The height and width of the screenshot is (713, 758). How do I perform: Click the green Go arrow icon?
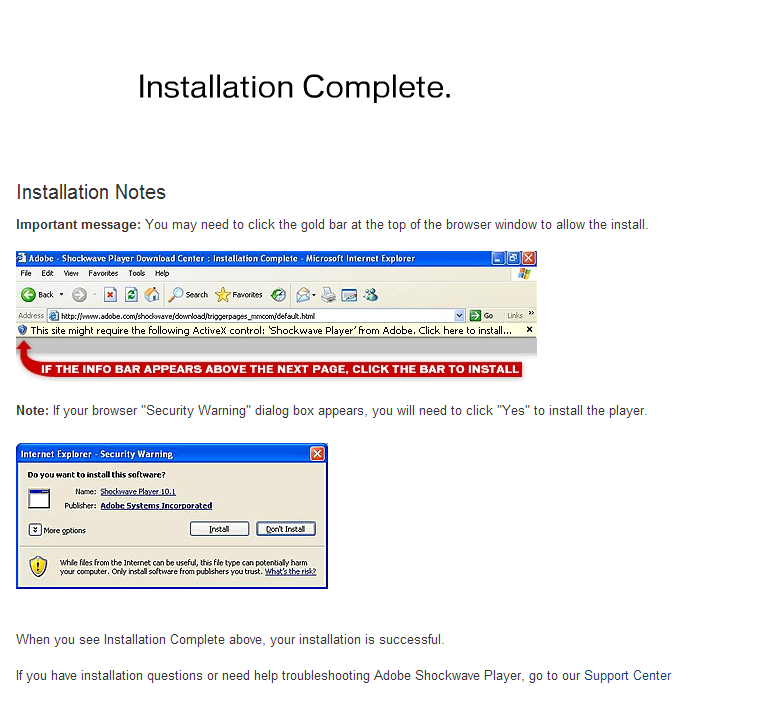pos(475,316)
